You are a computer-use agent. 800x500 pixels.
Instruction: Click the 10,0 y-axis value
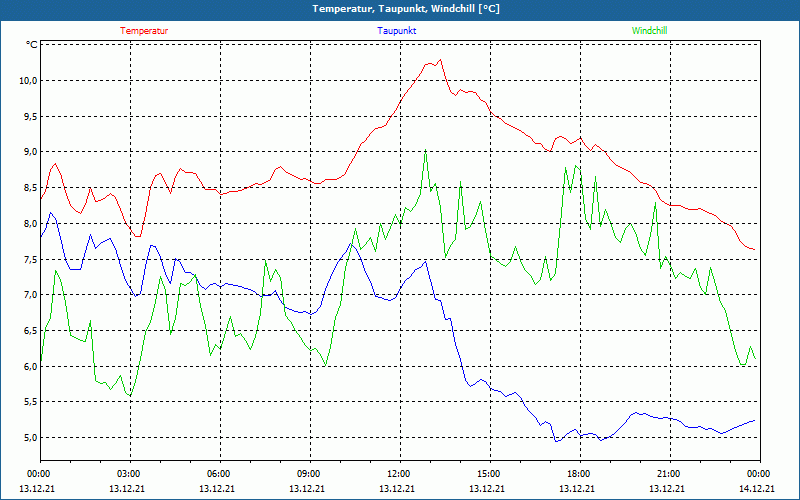click(x=28, y=81)
